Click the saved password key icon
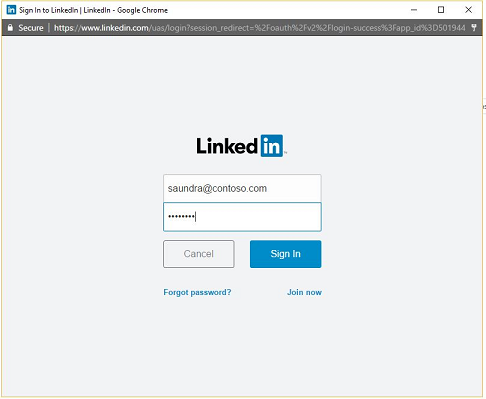The image size is (486, 399). pyautogui.click(x=474, y=28)
